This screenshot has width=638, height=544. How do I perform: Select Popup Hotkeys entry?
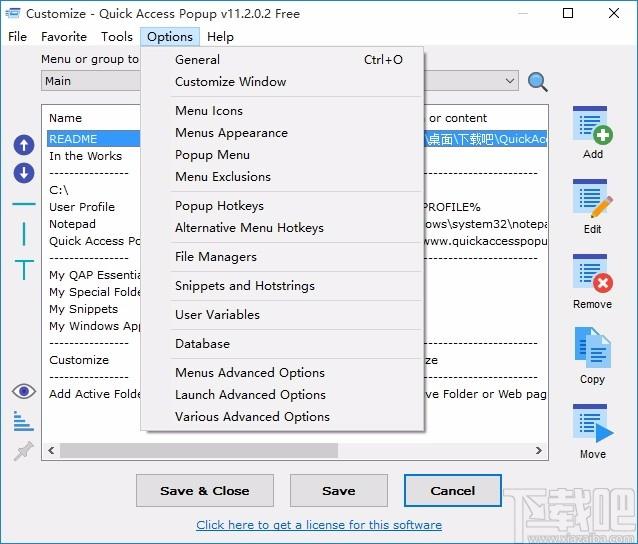pyautogui.click(x=282, y=206)
